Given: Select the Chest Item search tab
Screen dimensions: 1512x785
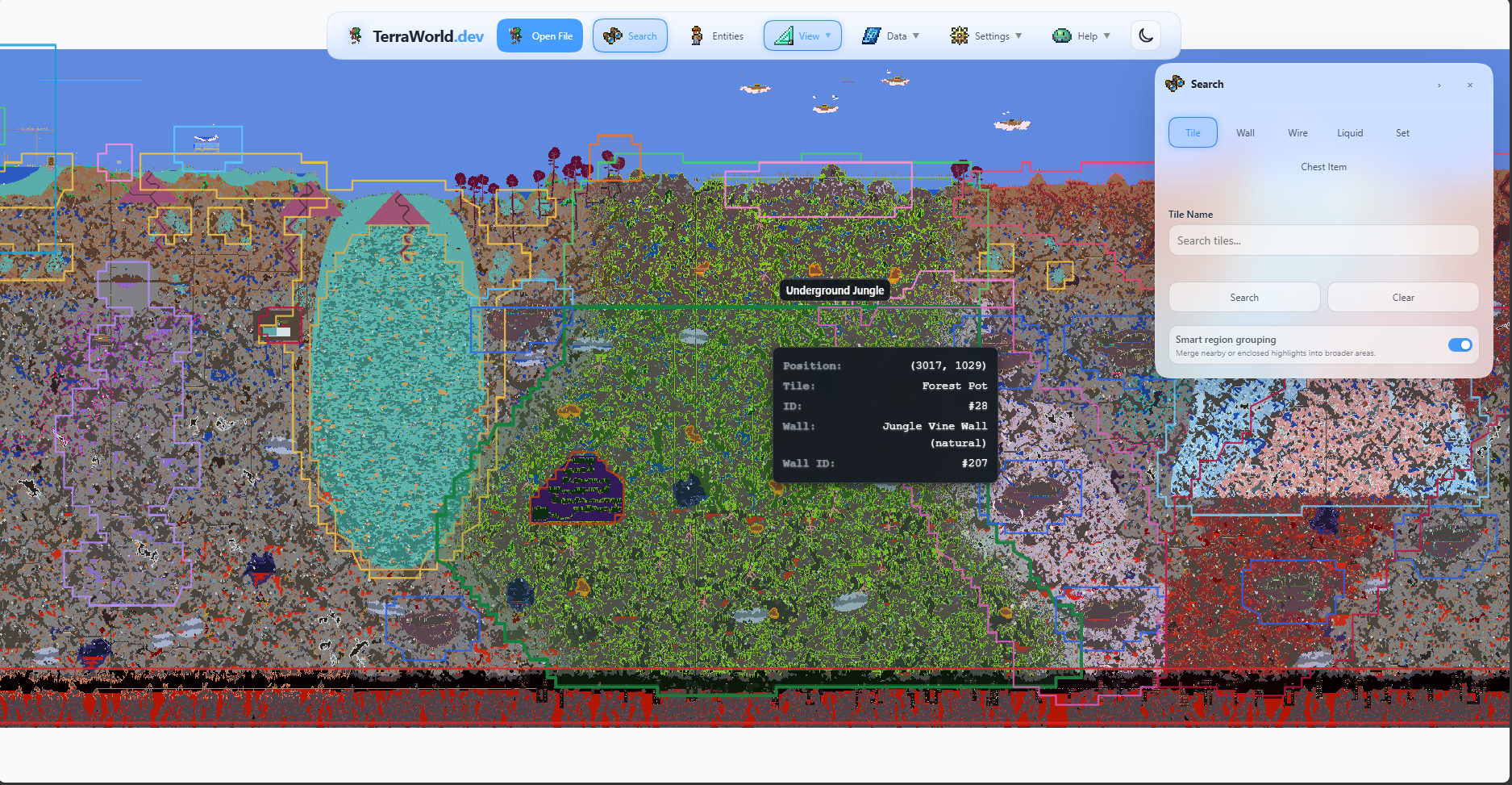Looking at the screenshot, I should click(1323, 166).
